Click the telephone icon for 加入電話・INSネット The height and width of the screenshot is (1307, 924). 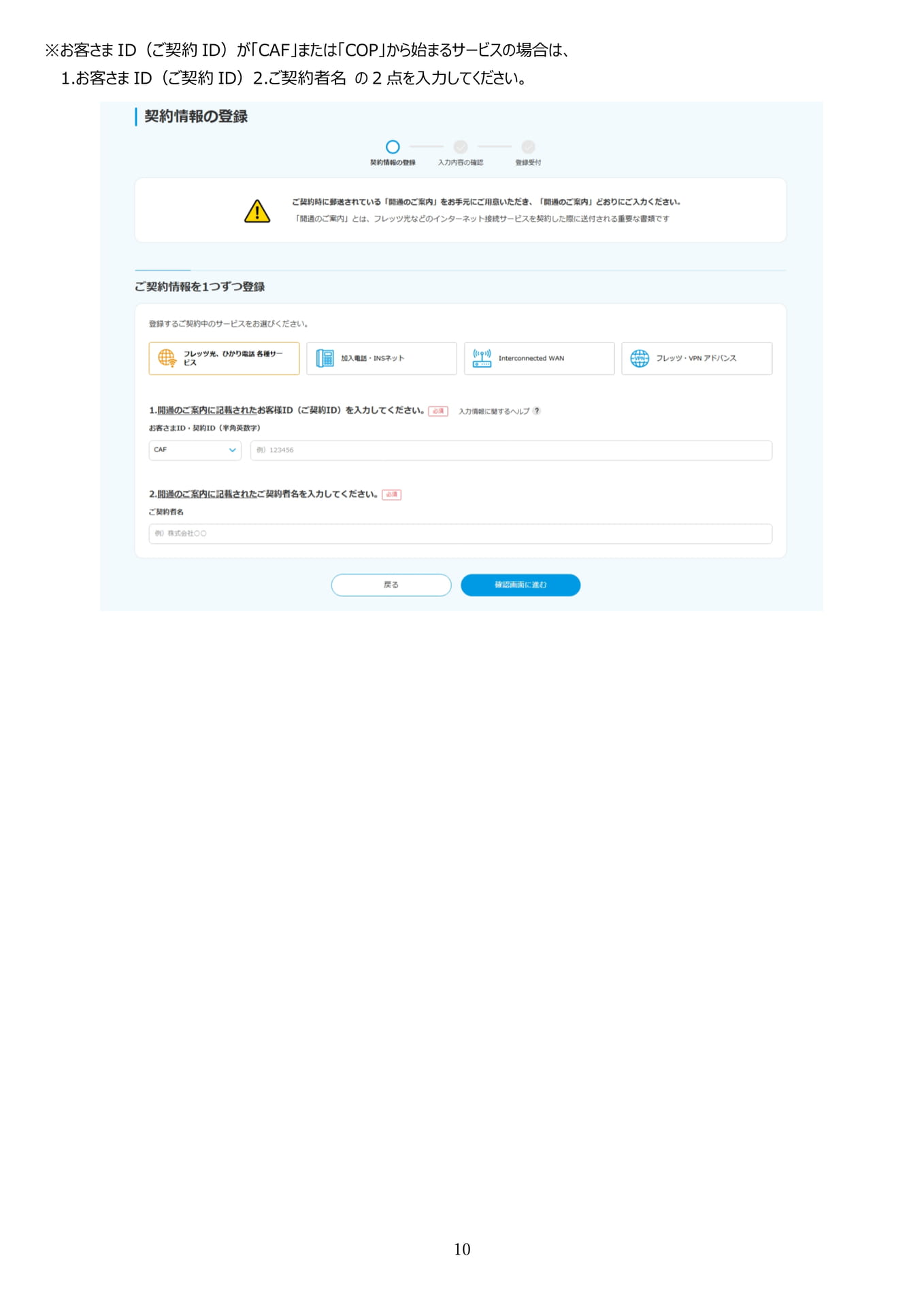[x=325, y=358]
